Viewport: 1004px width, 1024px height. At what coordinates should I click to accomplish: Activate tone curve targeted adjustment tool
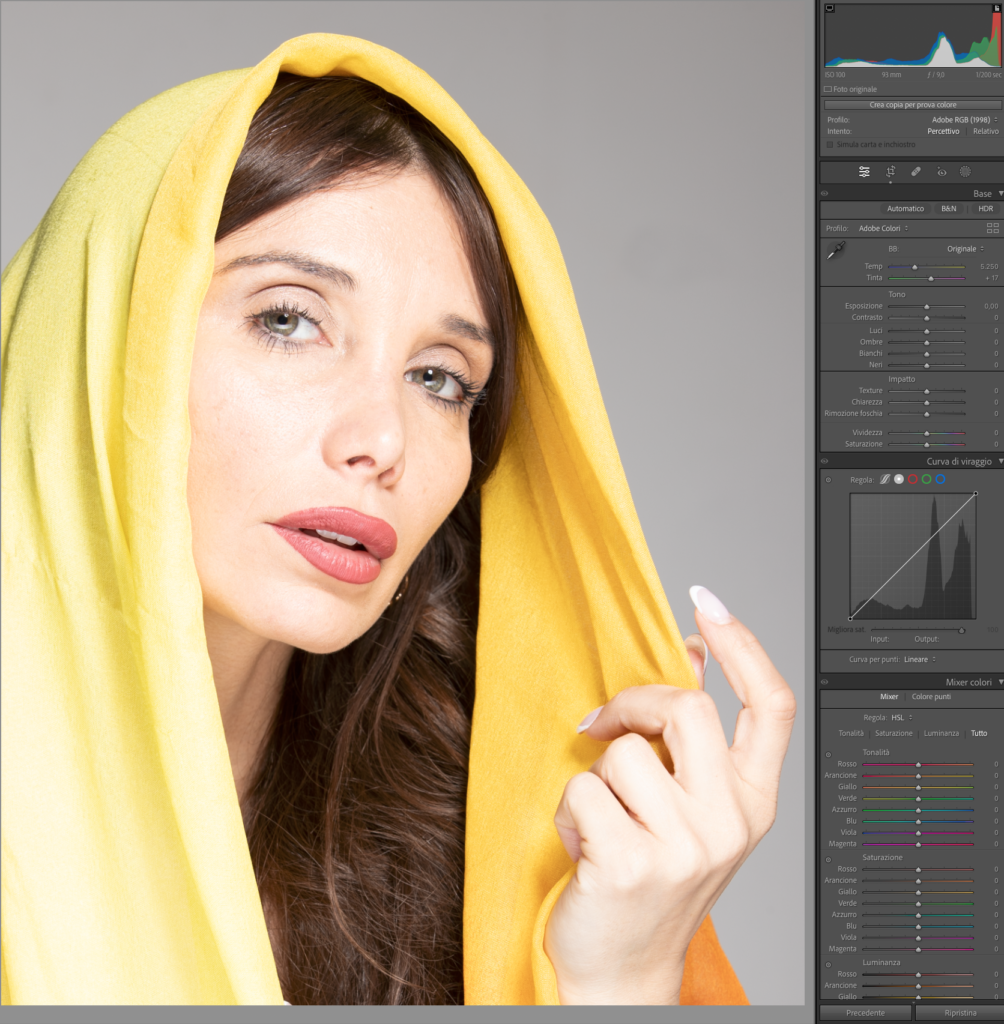(828, 480)
